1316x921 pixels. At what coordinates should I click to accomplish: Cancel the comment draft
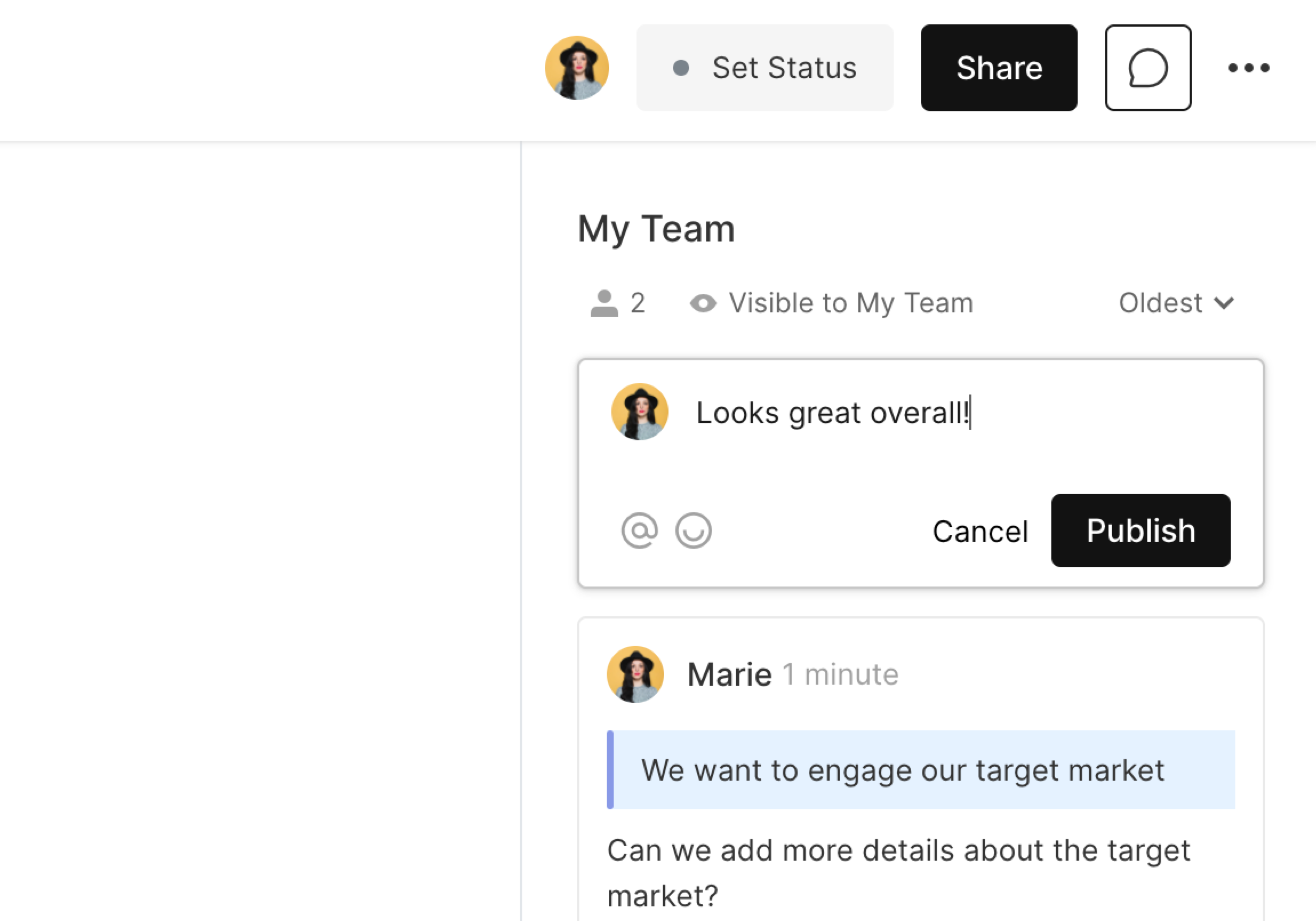(x=980, y=531)
